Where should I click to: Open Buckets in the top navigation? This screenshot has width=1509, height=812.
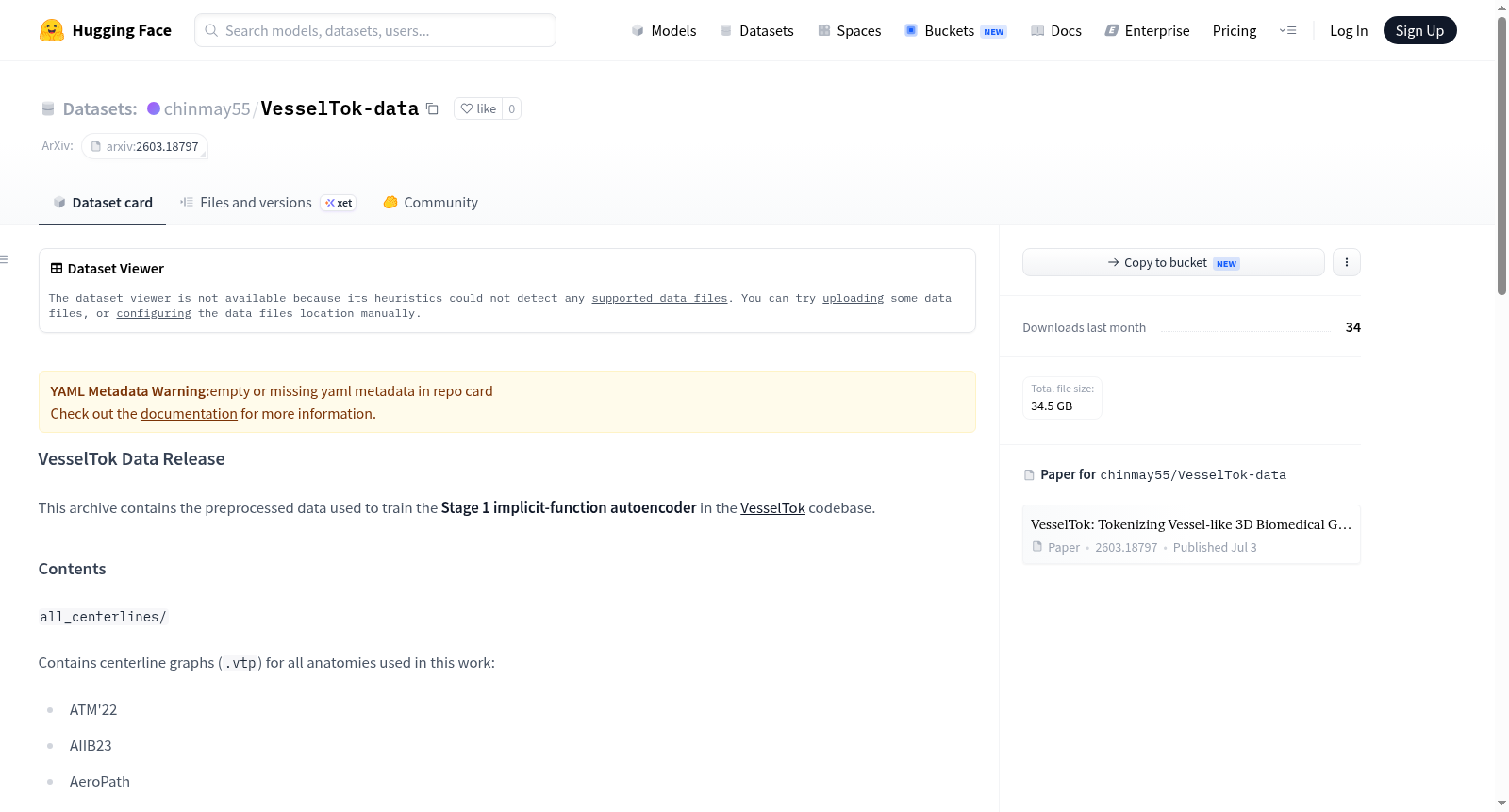955,30
